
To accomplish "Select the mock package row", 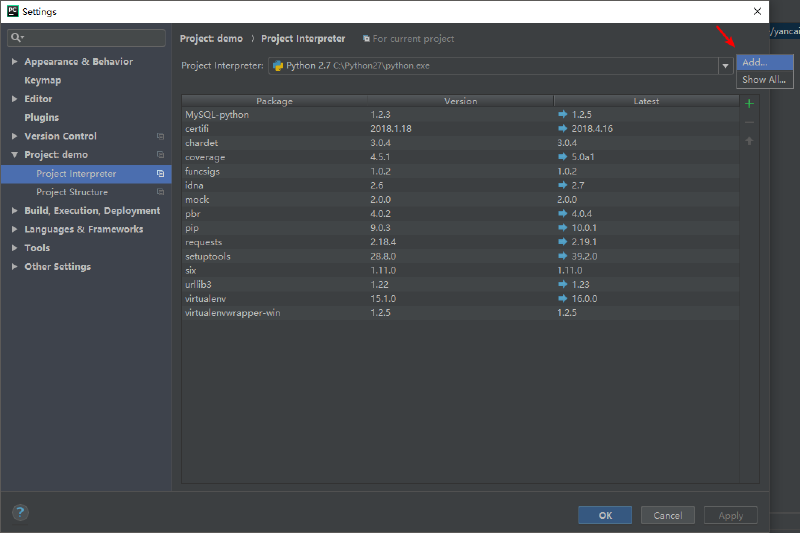I will 460,199.
